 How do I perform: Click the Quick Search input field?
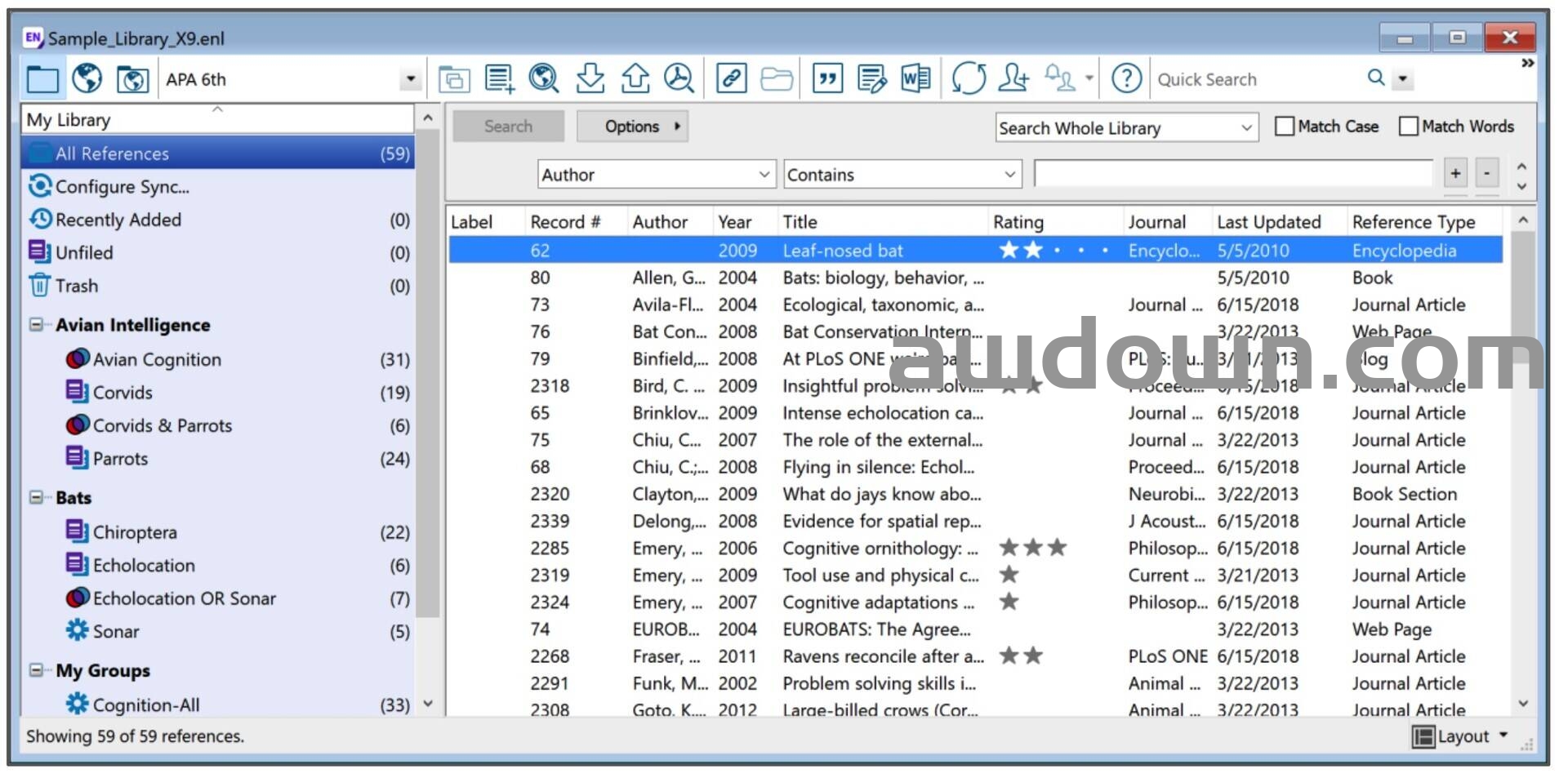1256,79
